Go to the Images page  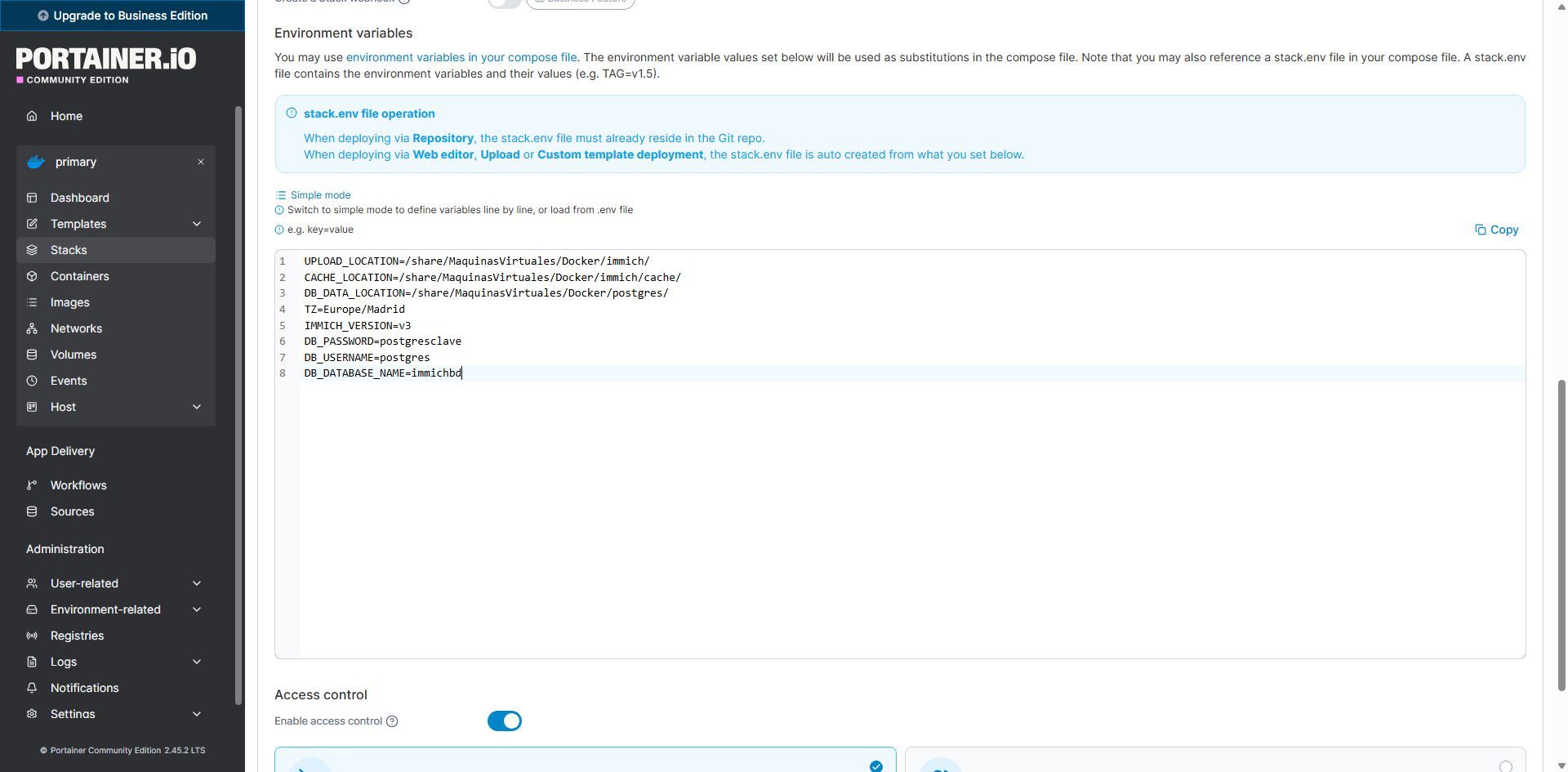116,302
